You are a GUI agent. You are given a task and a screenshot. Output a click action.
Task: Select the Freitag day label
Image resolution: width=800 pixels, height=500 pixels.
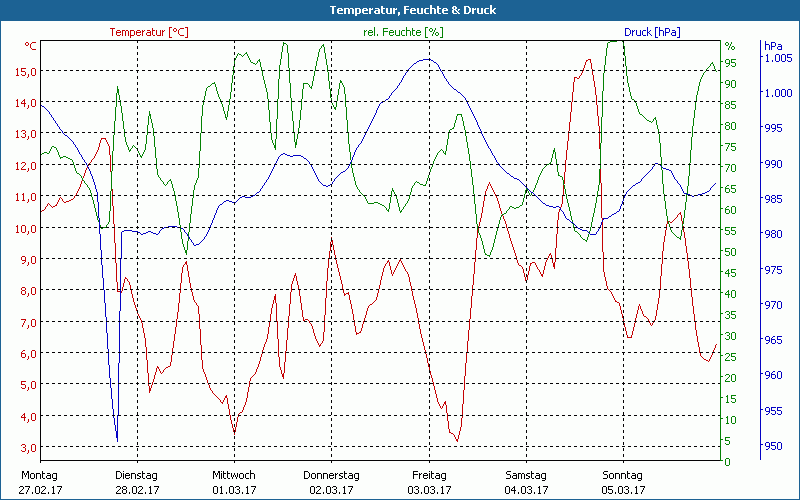(x=429, y=475)
